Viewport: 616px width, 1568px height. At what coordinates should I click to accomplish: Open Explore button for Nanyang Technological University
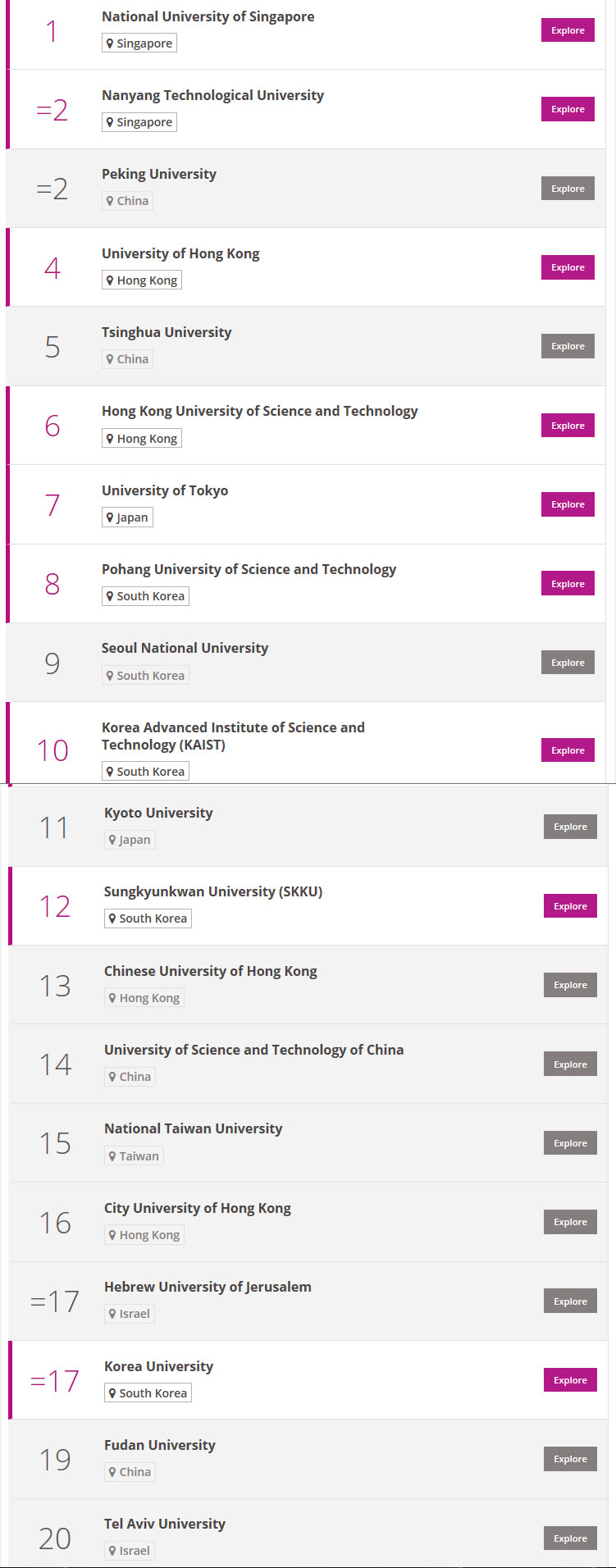568,109
